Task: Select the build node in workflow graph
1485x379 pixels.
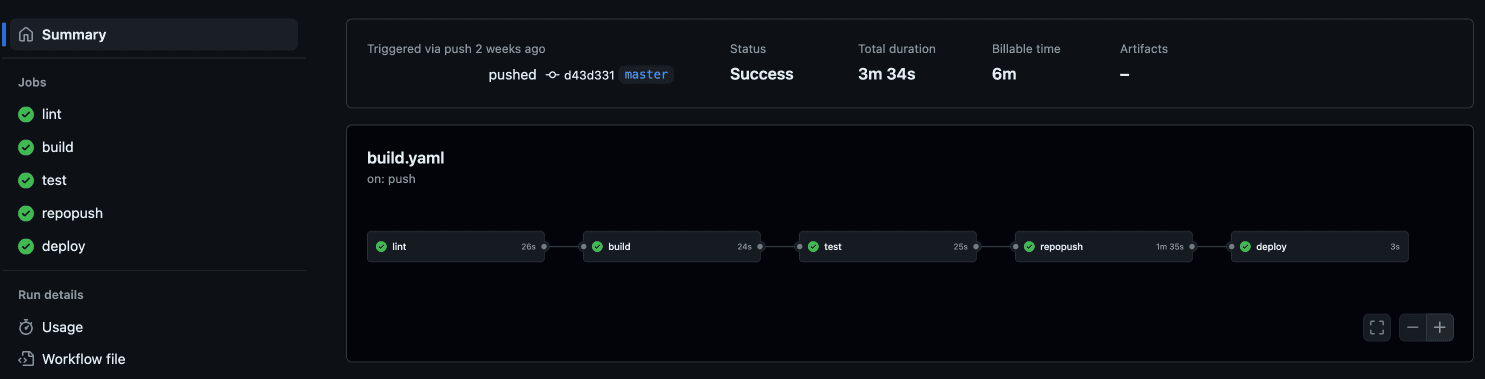Action: [x=672, y=246]
